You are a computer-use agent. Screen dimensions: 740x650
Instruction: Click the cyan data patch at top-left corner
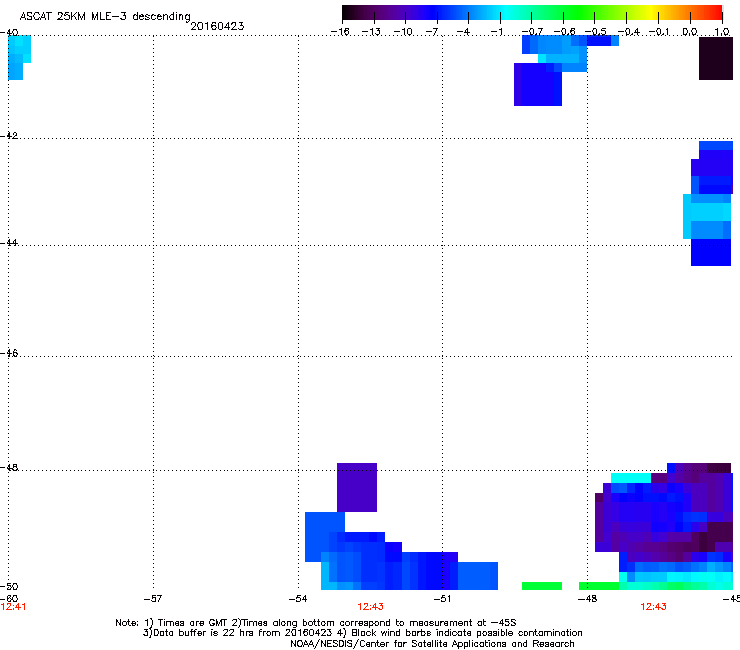[x=19, y=57]
